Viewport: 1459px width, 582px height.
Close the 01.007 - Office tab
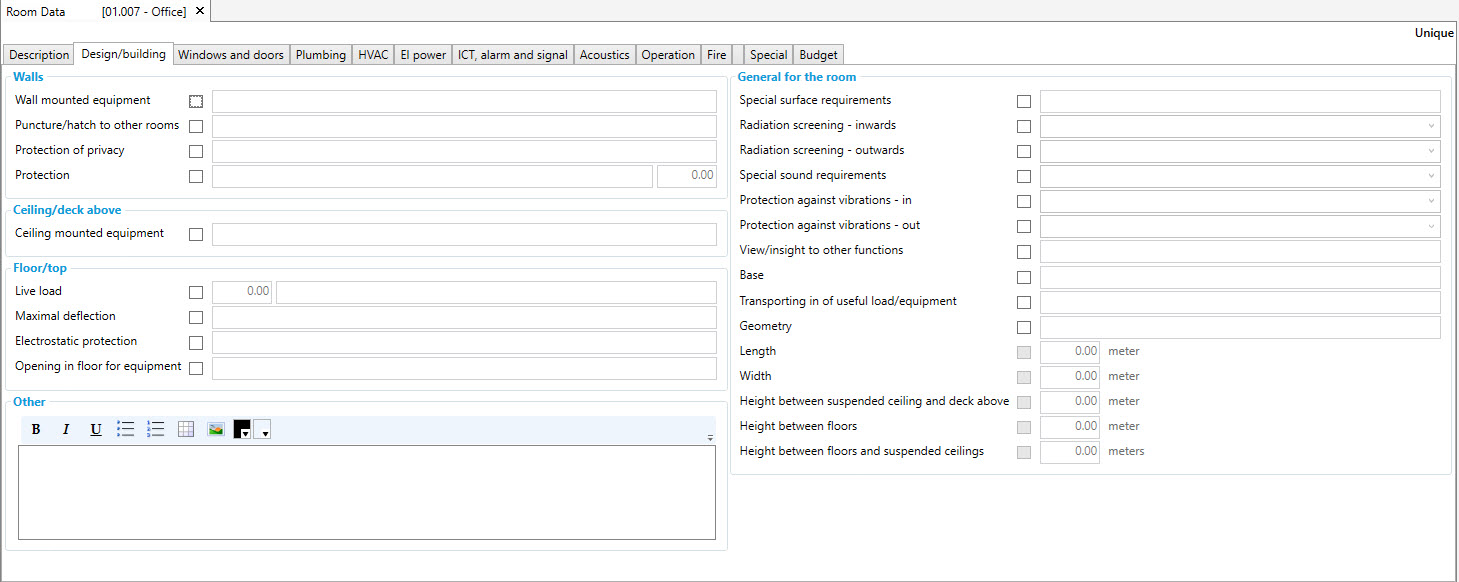200,11
